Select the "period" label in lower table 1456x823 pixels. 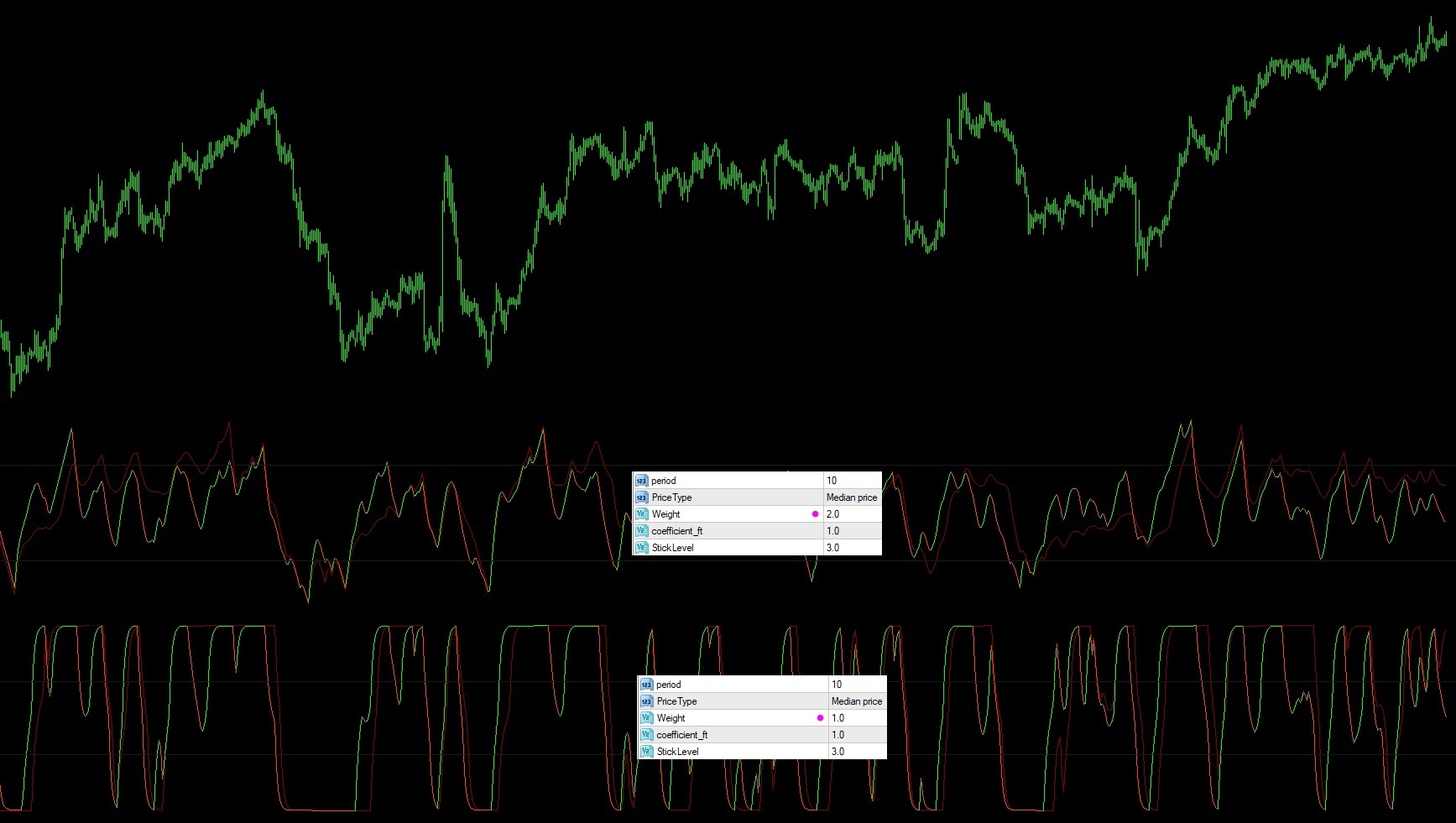[669, 685]
